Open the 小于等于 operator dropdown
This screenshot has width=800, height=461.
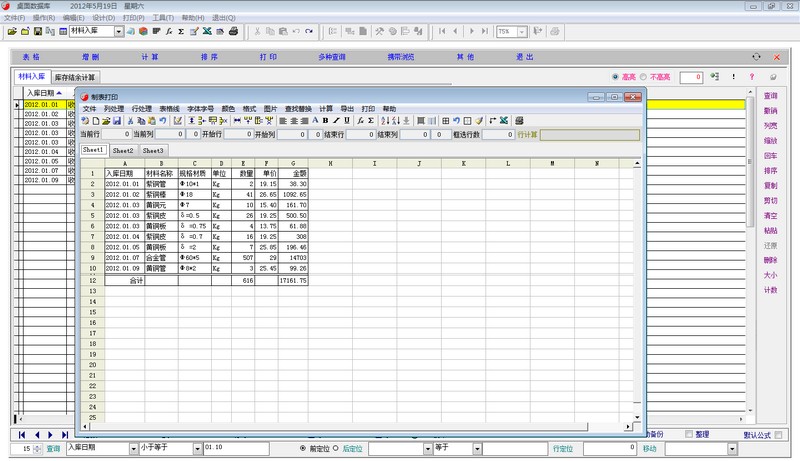[x=197, y=449]
